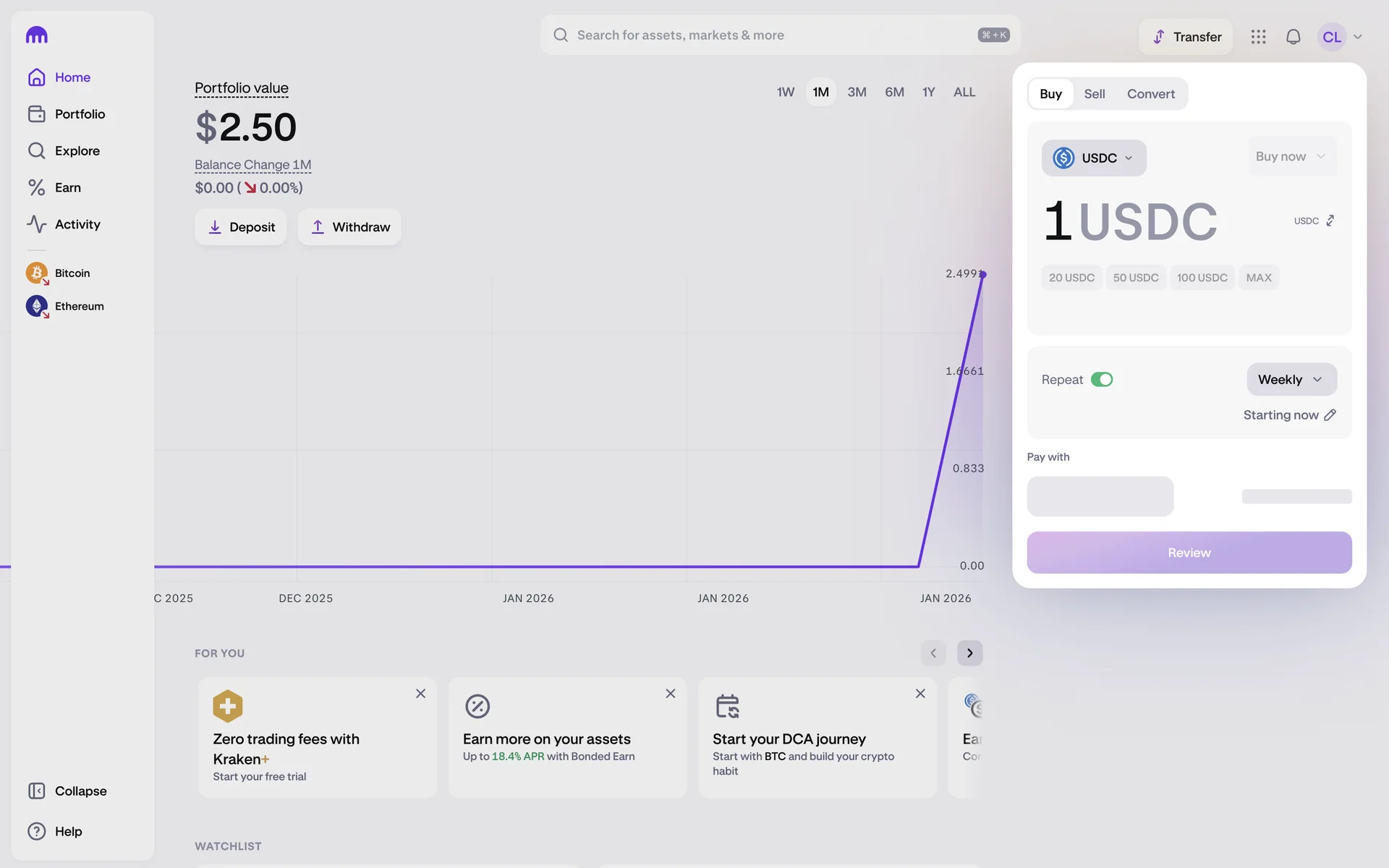
Task: Dismiss the Kraken+ zero fees card
Action: pyautogui.click(x=420, y=694)
